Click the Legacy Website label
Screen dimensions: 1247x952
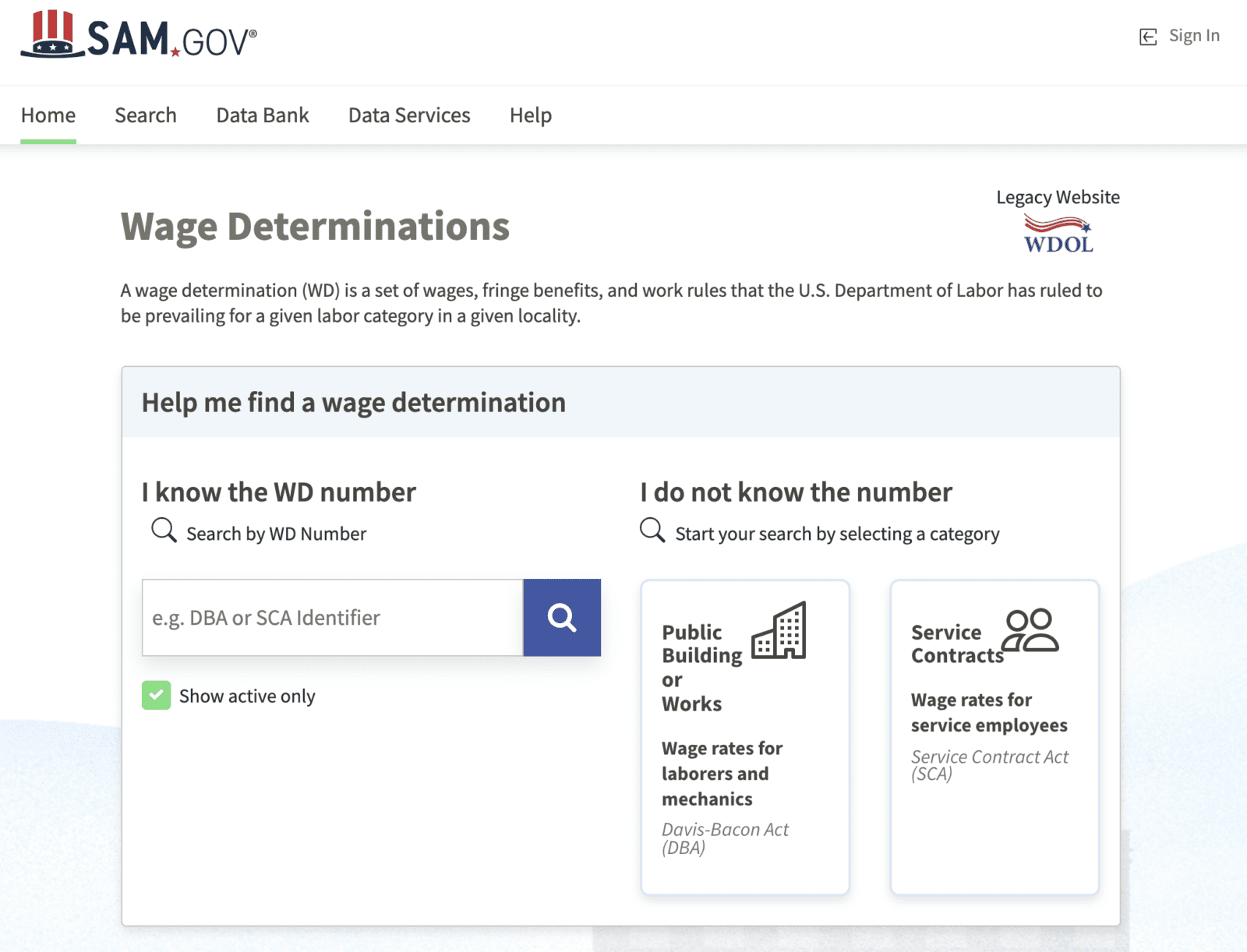(1058, 197)
